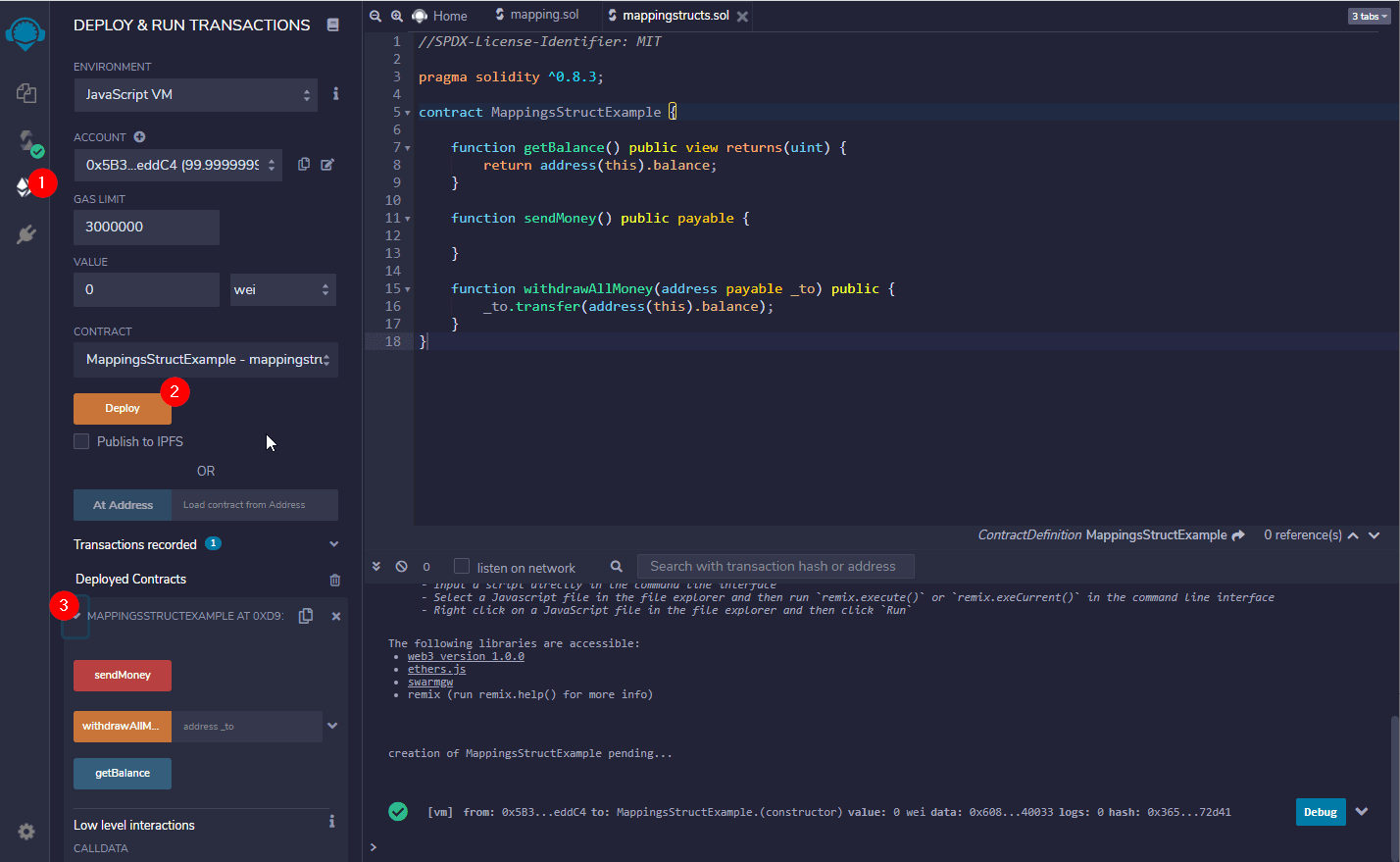
Task: Focus the Gas limit input field
Action: point(146,227)
